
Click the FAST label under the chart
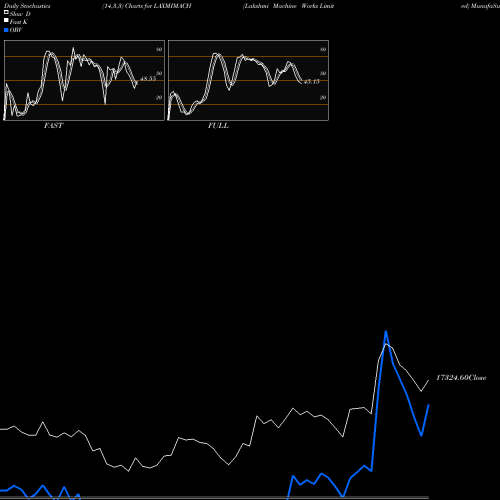click(53, 126)
